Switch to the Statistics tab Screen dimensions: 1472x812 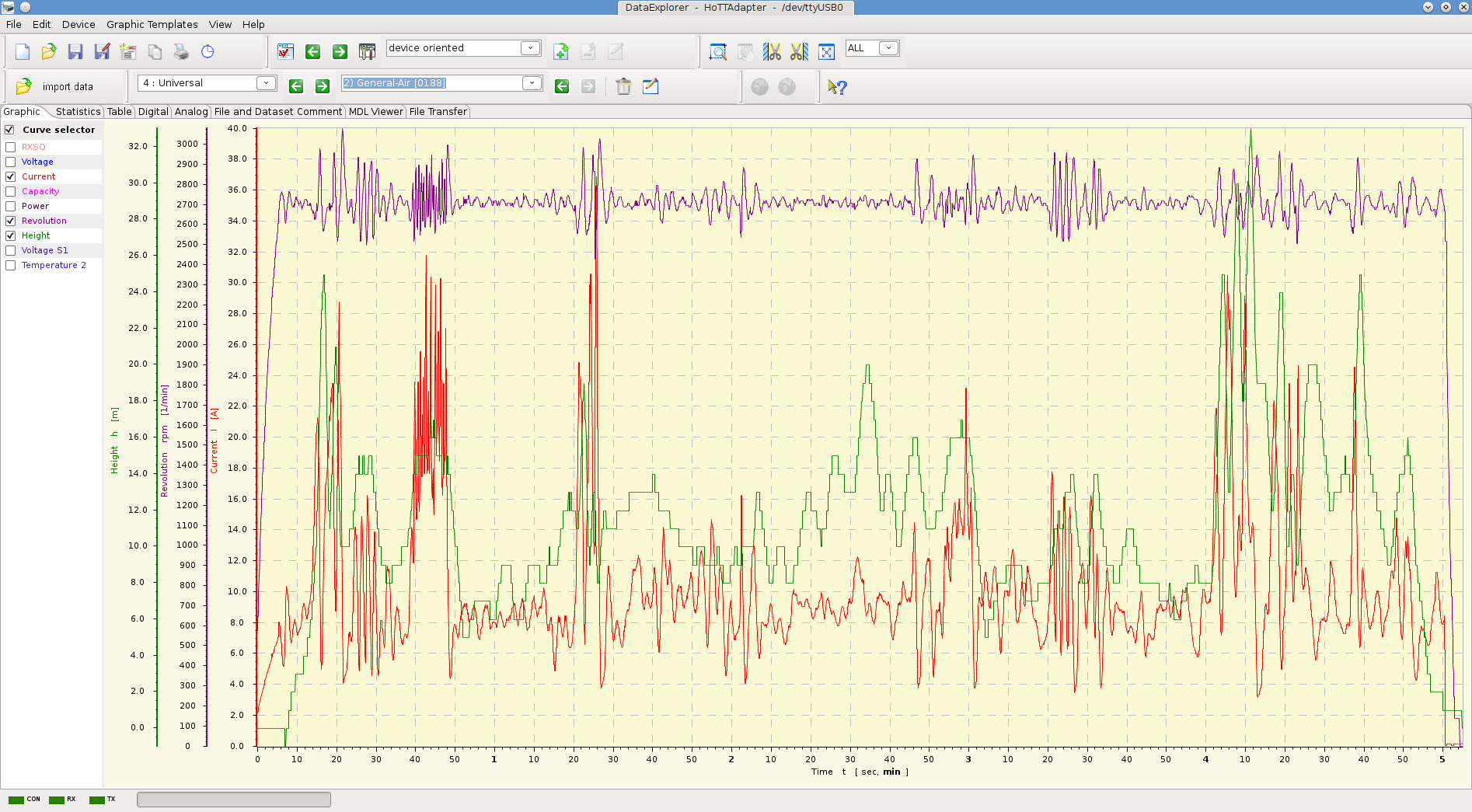[x=78, y=112]
